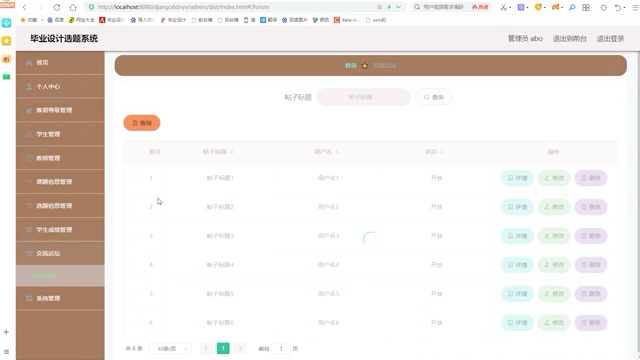Click the orange 删除 batch delete button

(142, 123)
